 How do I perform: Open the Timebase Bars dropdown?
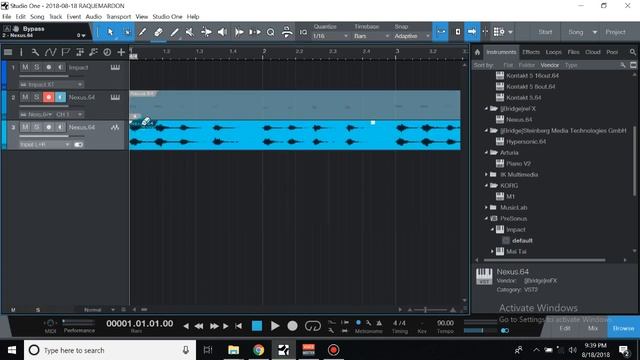(x=371, y=36)
